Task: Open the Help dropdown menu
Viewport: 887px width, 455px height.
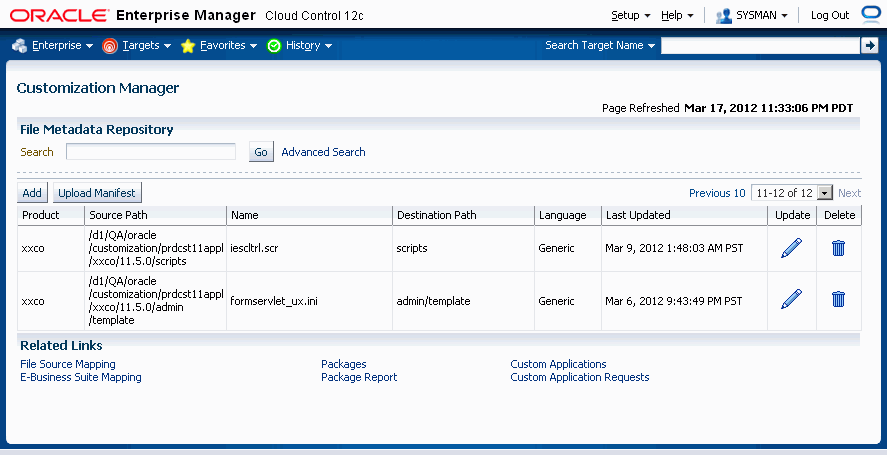Action: click(x=677, y=15)
